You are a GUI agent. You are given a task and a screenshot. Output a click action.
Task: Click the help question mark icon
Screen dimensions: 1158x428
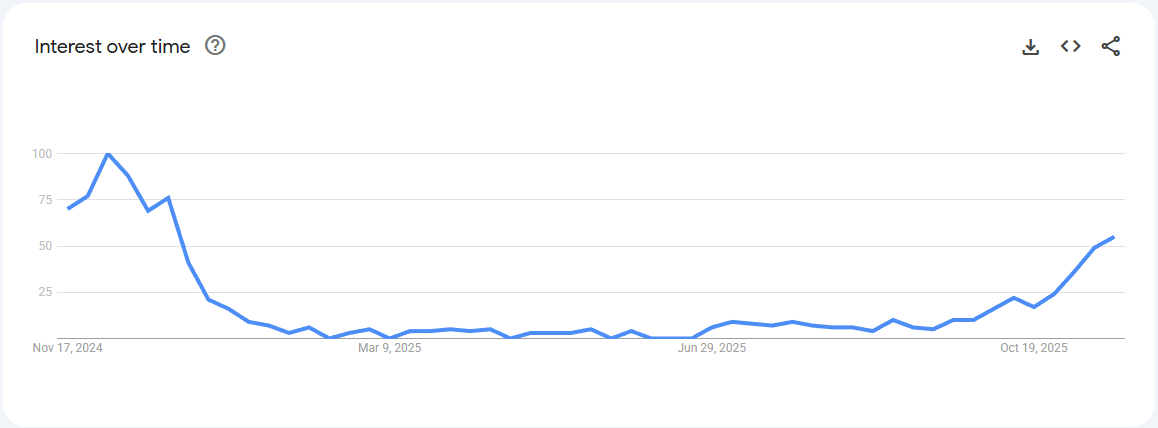215,46
